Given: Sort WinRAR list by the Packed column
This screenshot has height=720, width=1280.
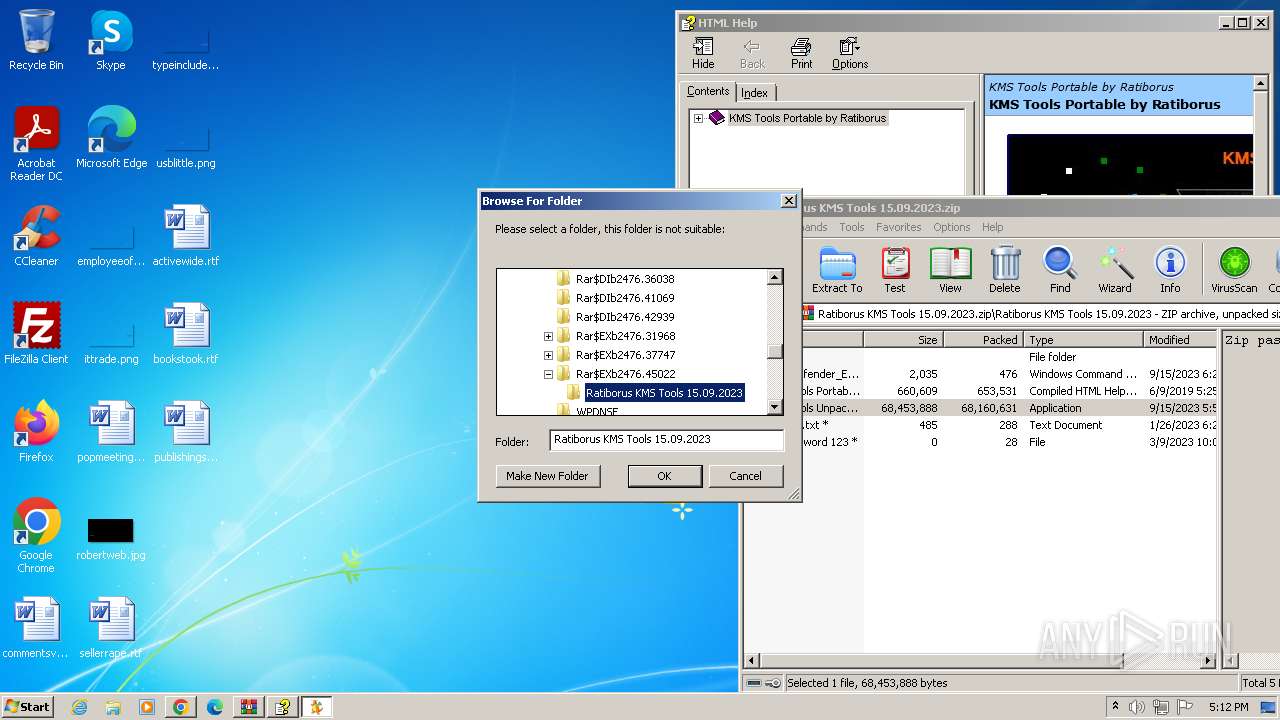Looking at the screenshot, I should [x=982, y=340].
